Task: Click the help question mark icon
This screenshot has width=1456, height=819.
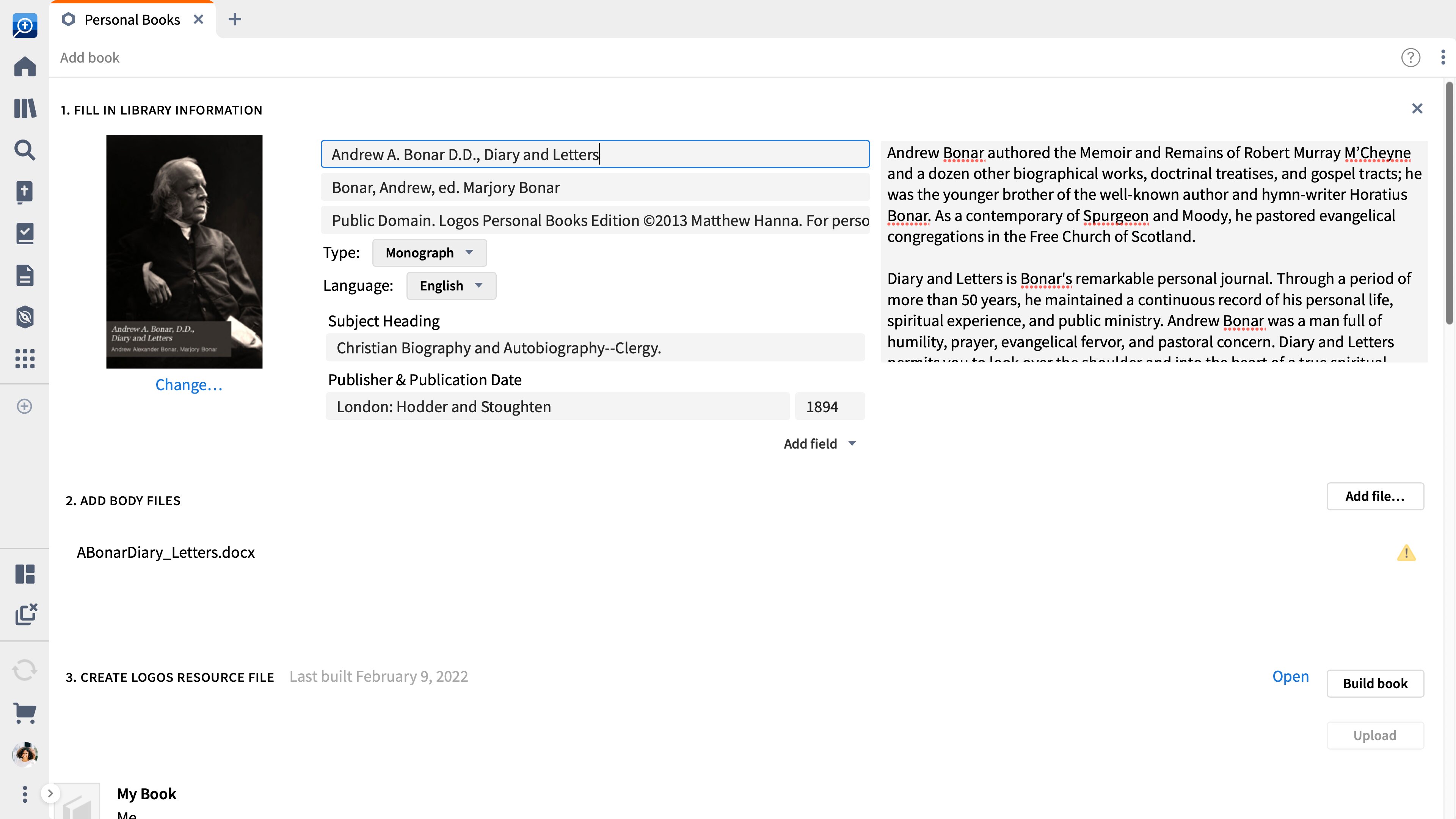Action: coord(1410,58)
